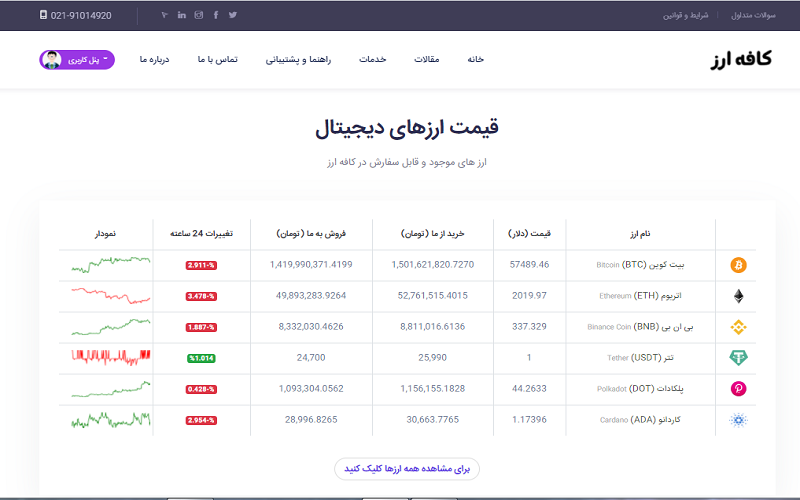Screen dimensions: 800x500
Task: Click sell price 1,419,990,371.4199
Action: tap(311, 264)
